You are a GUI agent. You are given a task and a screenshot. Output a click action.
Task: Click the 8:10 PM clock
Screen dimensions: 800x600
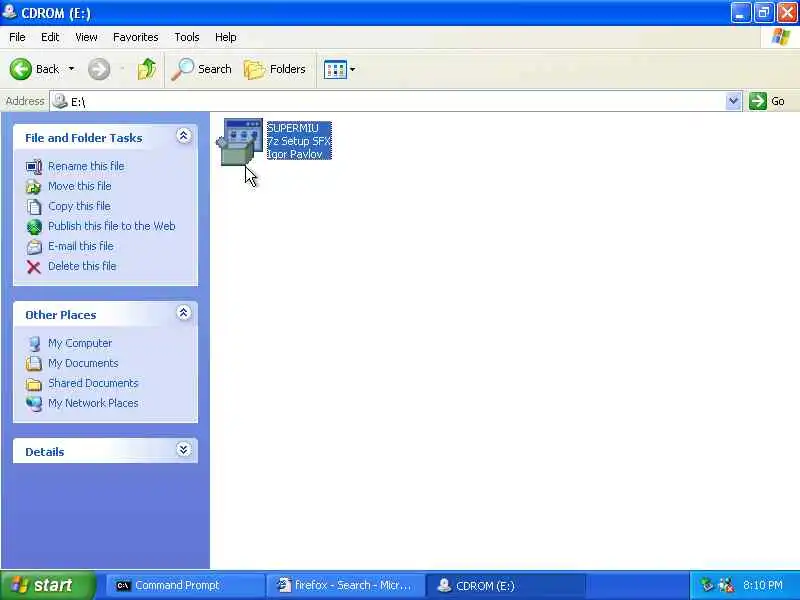click(763, 585)
